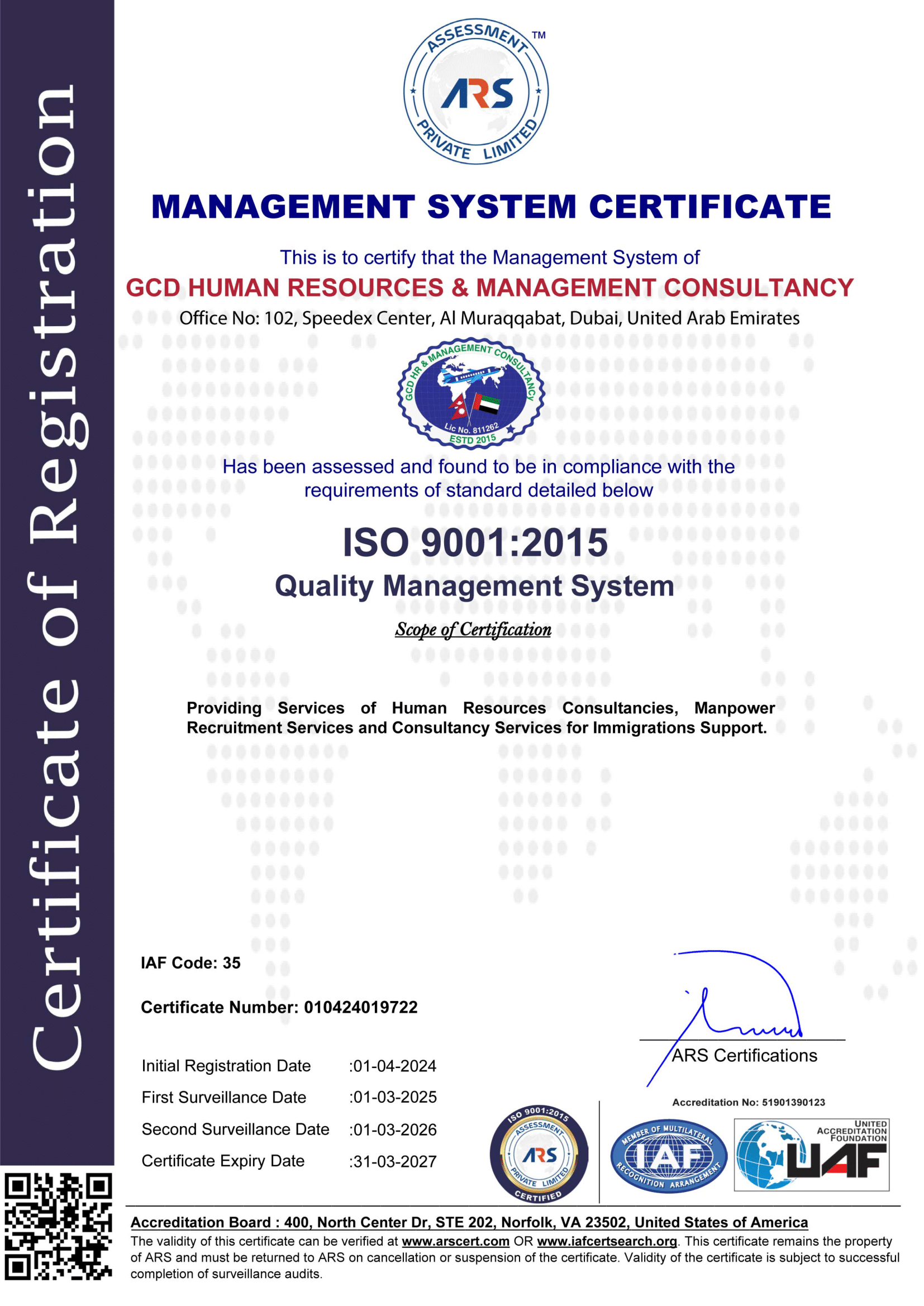Click the validity disclaimer paragraph text
Image resolution: width=924 pixels, height=1306 pixels.
coord(515,1257)
